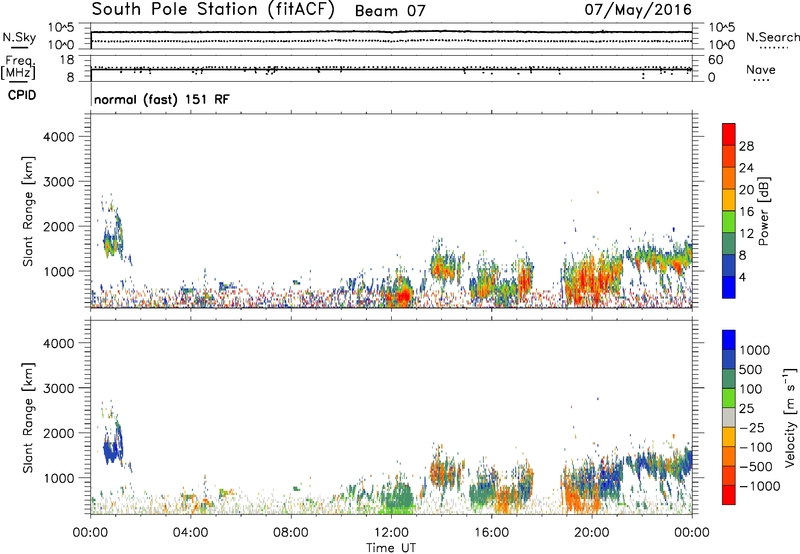Click the 'Nave' legend label
Screen dimensions: 800x554
(760, 69)
